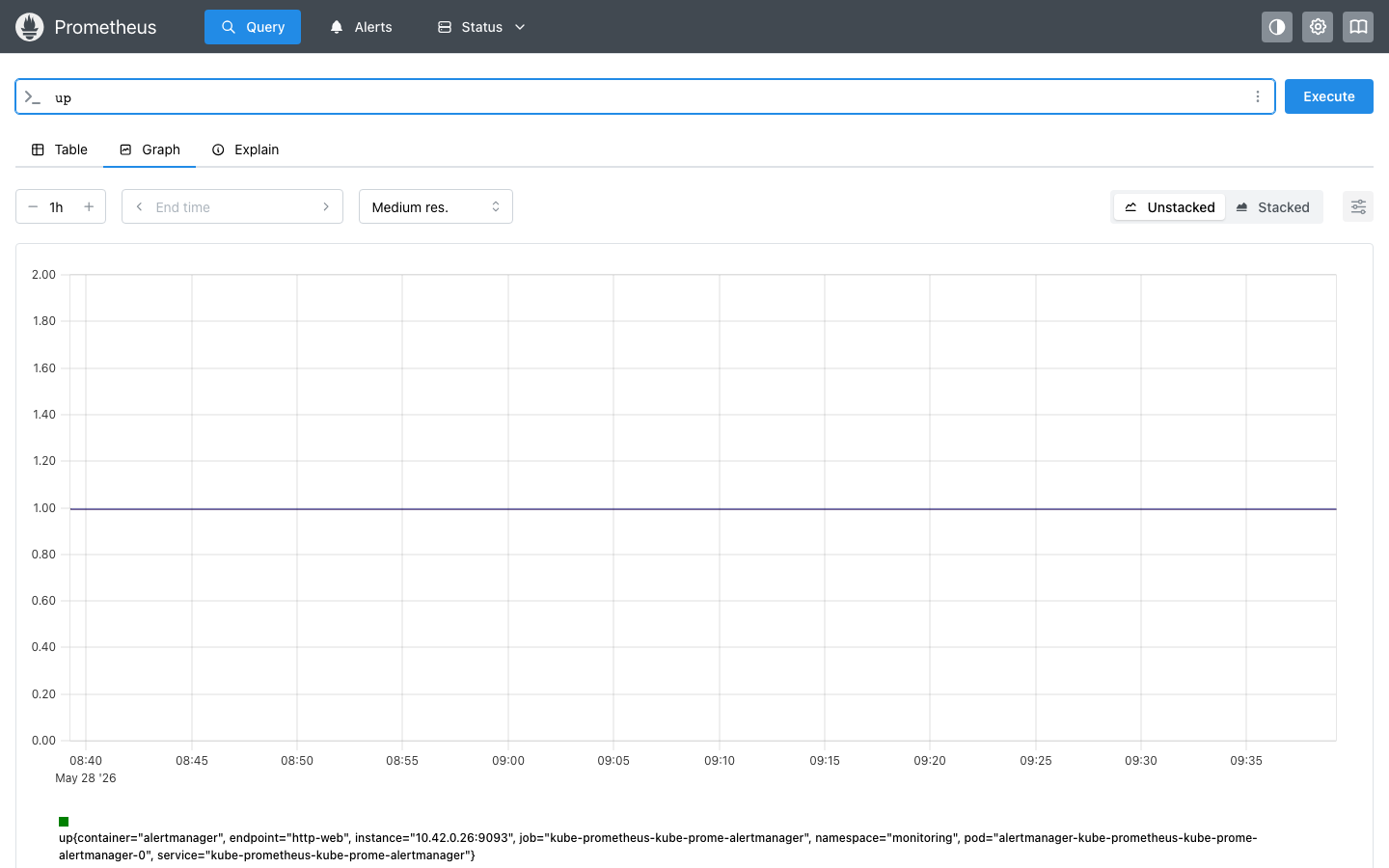Image resolution: width=1389 pixels, height=868 pixels.
Task: Expand the Status menu
Action: click(x=481, y=27)
